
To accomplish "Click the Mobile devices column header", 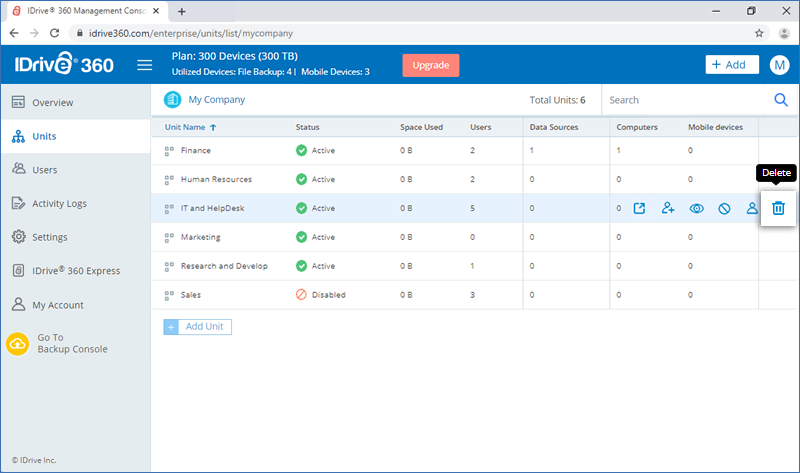I will point(715,127).
